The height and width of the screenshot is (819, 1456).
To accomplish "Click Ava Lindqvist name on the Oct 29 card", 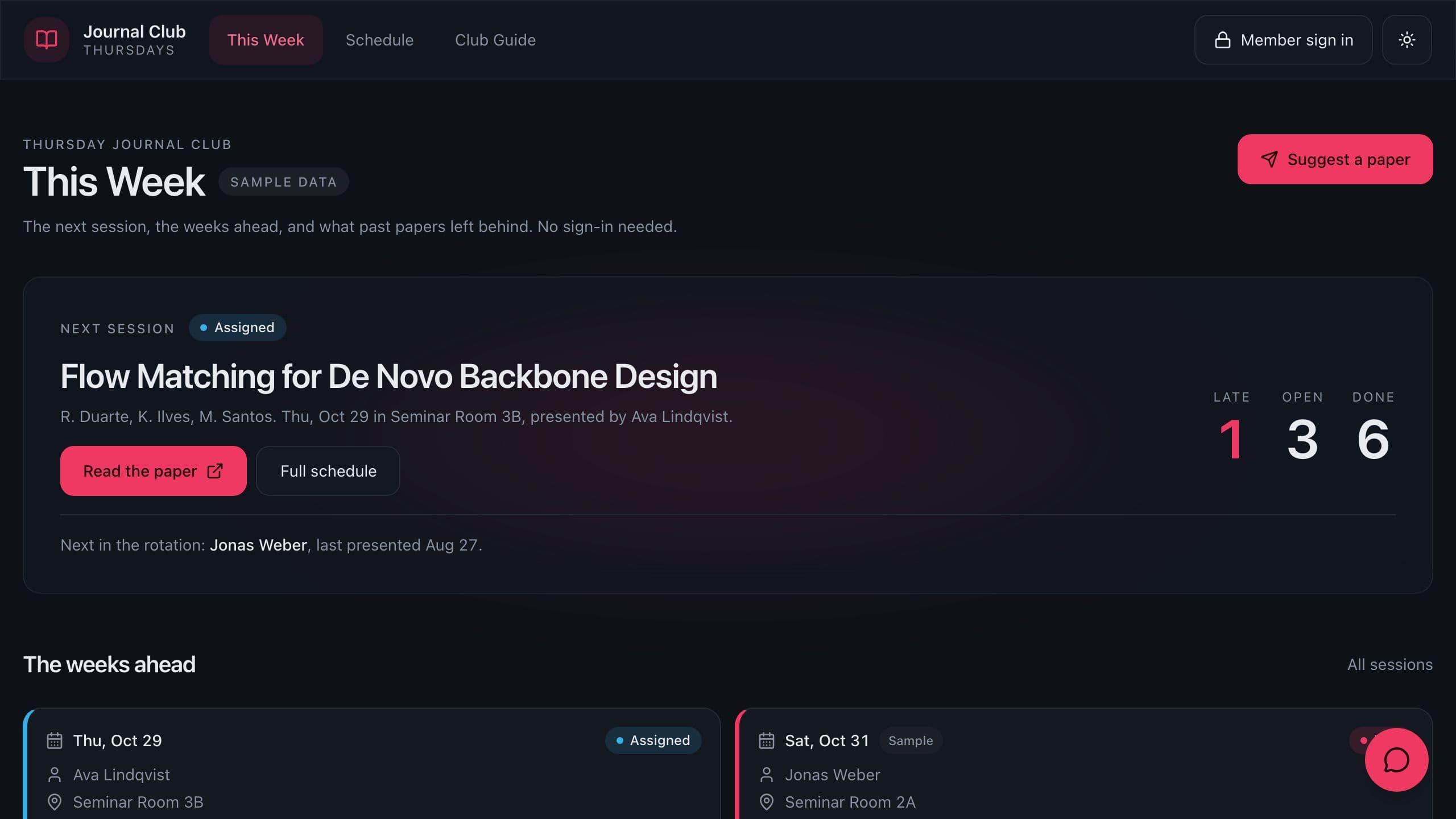I will click(x=121, y=775).
